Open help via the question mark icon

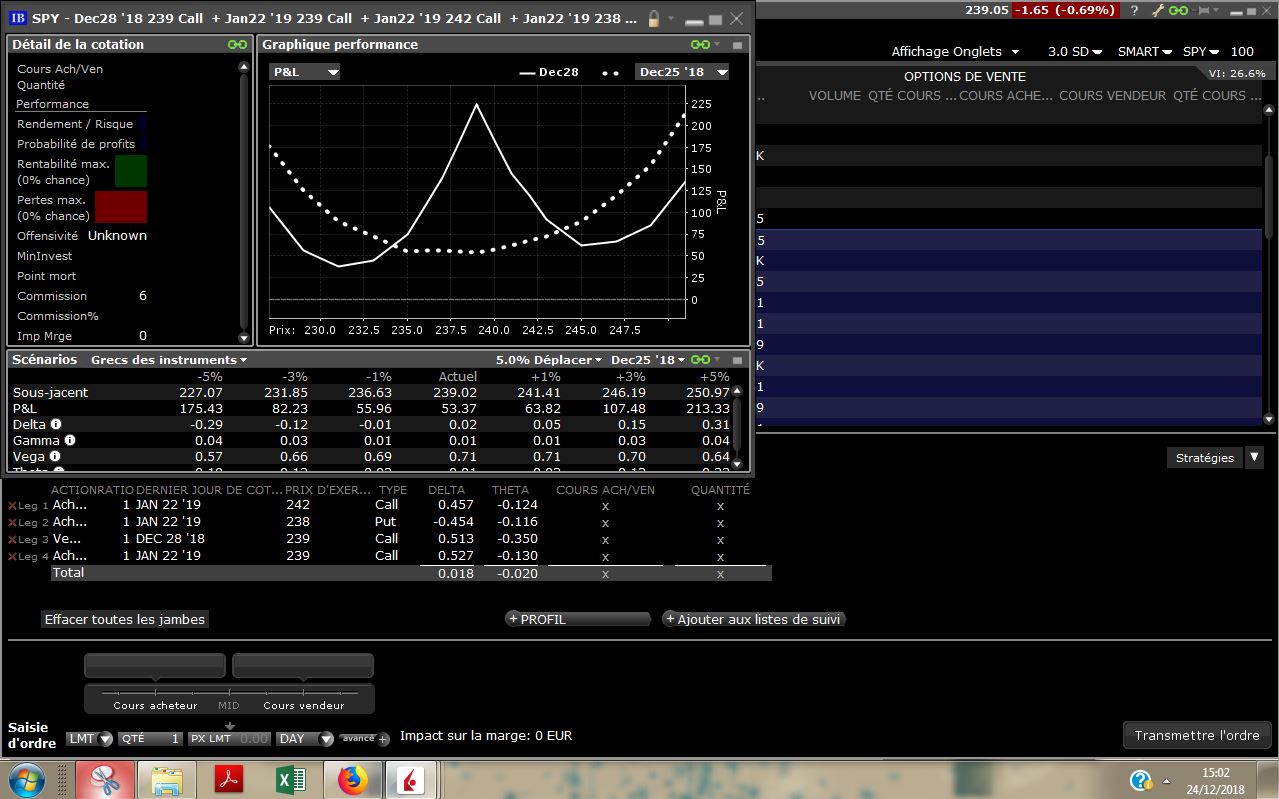(x=1134, y=10)
